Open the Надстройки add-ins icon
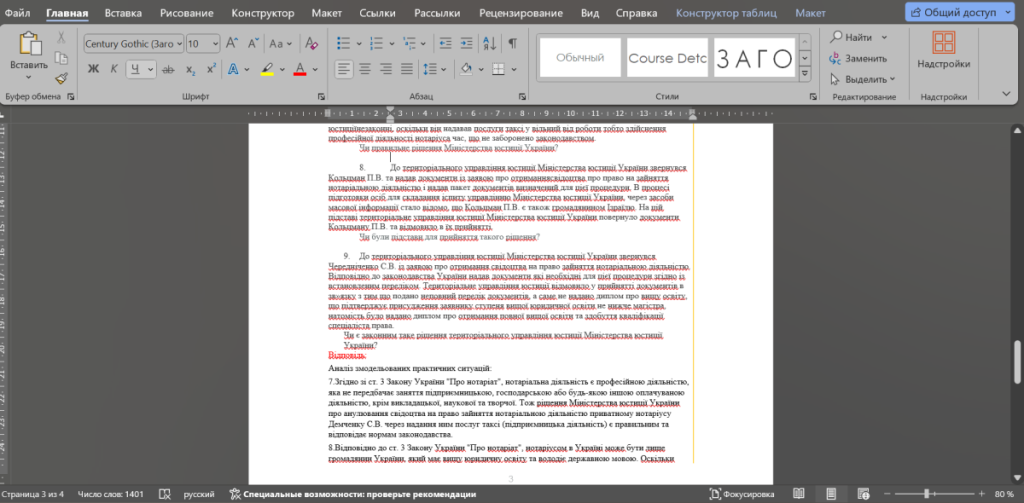Screen dimensions: 1024x503 (944, 52)
